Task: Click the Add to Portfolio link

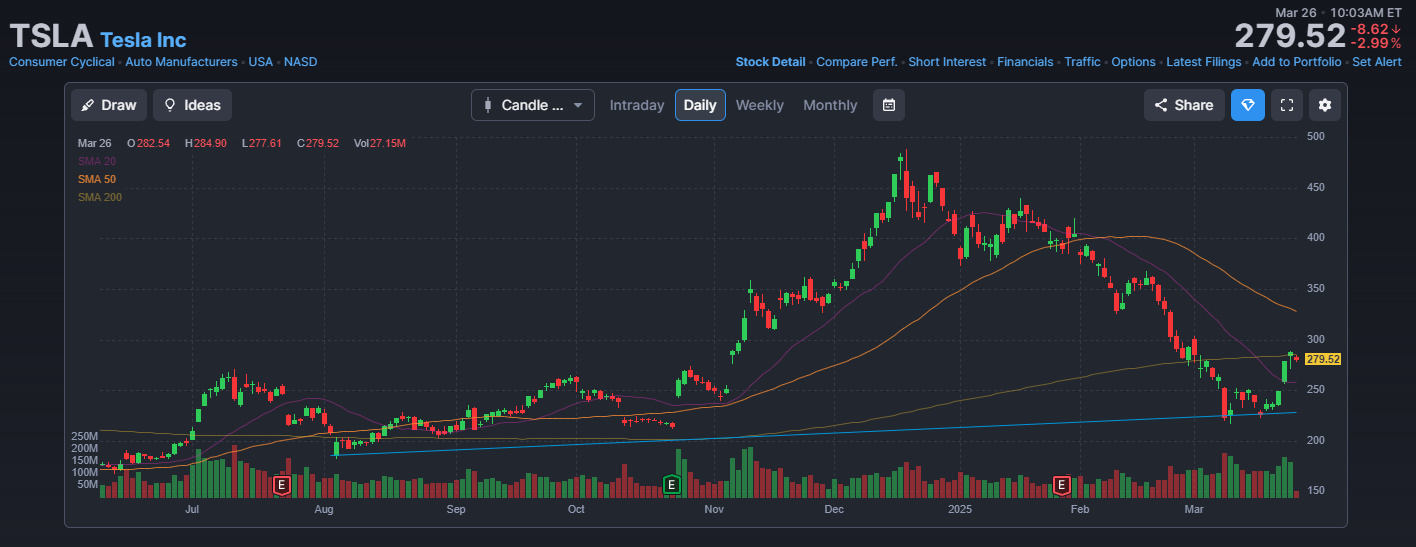Action: 1297,62
